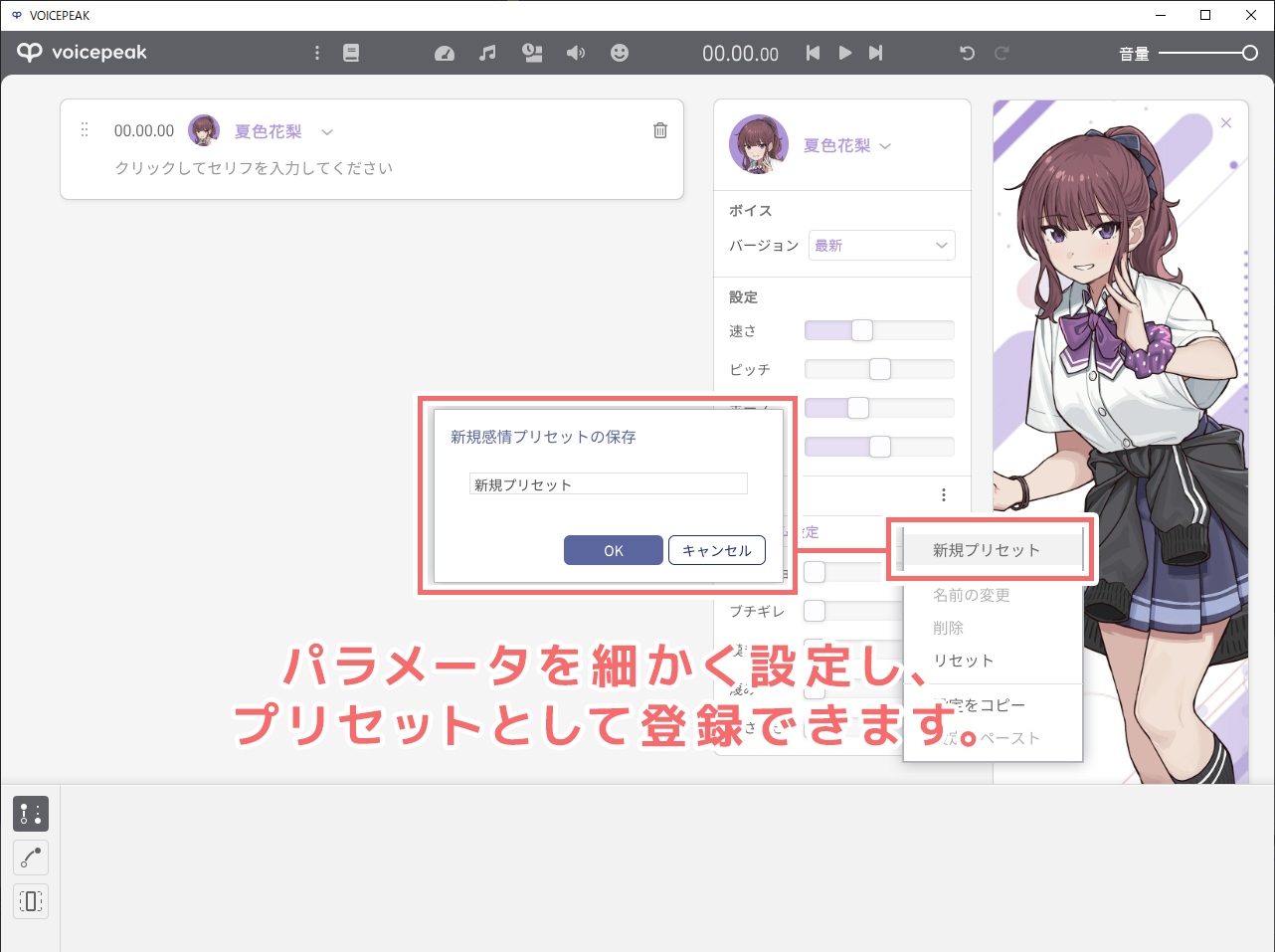Click the 00.00.00 timestamp in the line block
Viewport: 1275px width, 952px height.
pyautogui.click(x=144, y=130)
